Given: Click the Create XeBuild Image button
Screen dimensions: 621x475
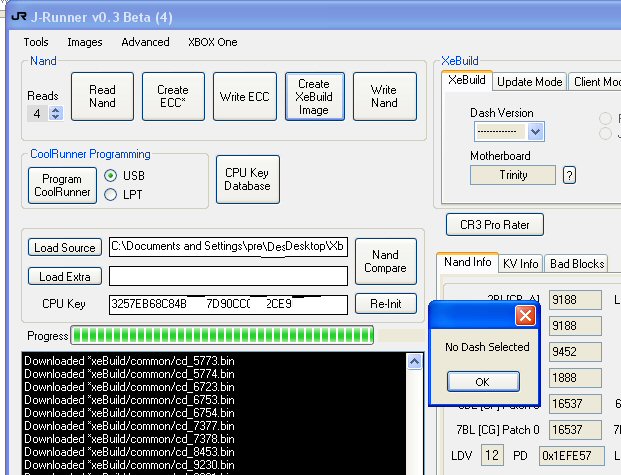Looking at the screenshot, I should 313,97.
